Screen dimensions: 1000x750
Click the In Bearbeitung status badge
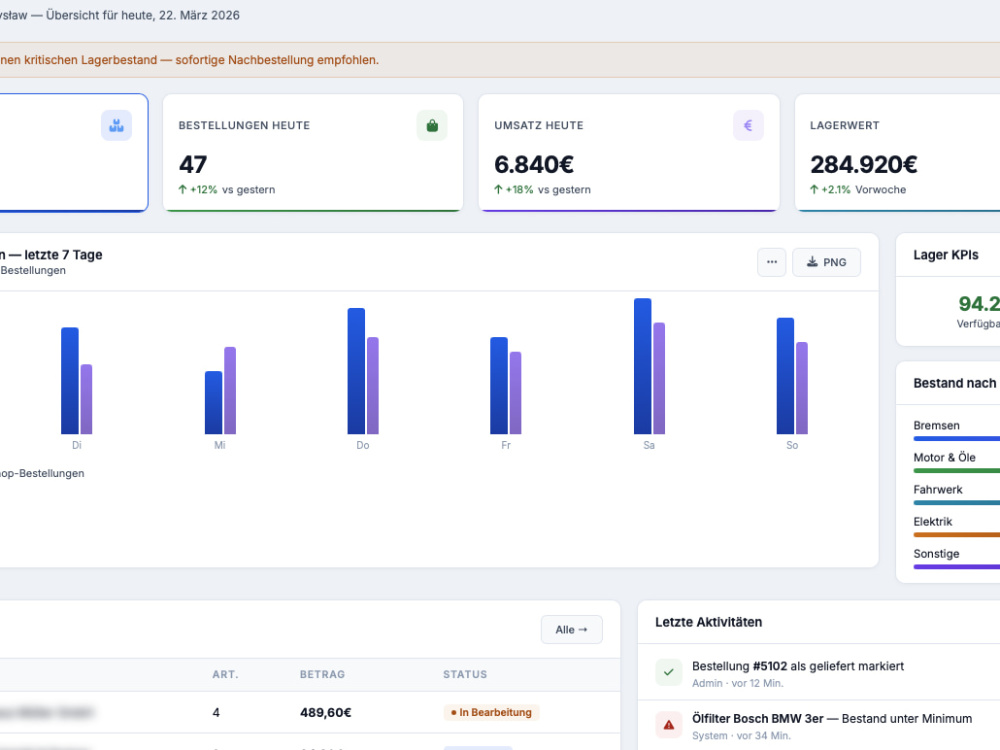click(x=492, y=712)
